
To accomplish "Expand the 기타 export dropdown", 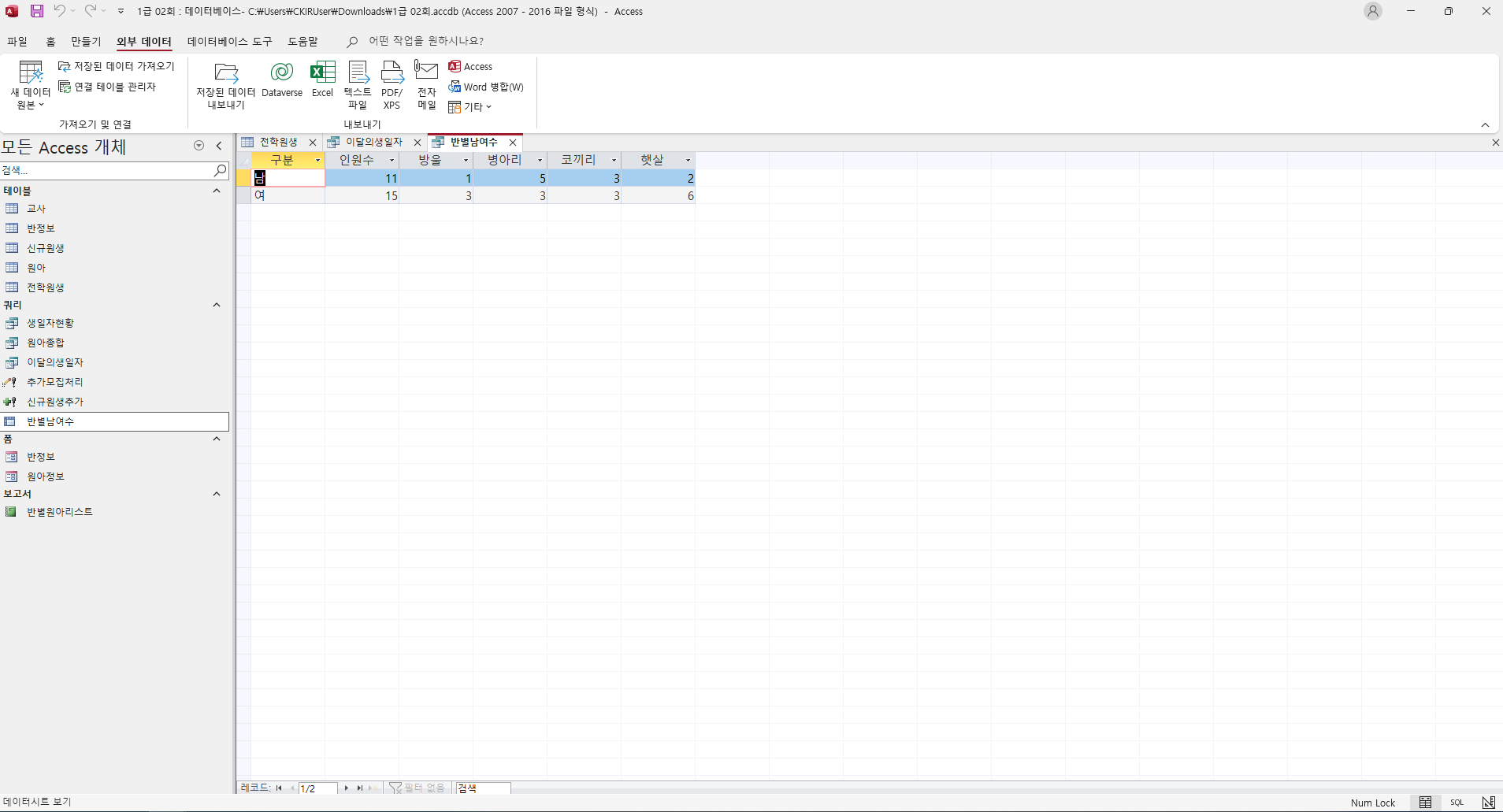I will [x=470, y=107].
